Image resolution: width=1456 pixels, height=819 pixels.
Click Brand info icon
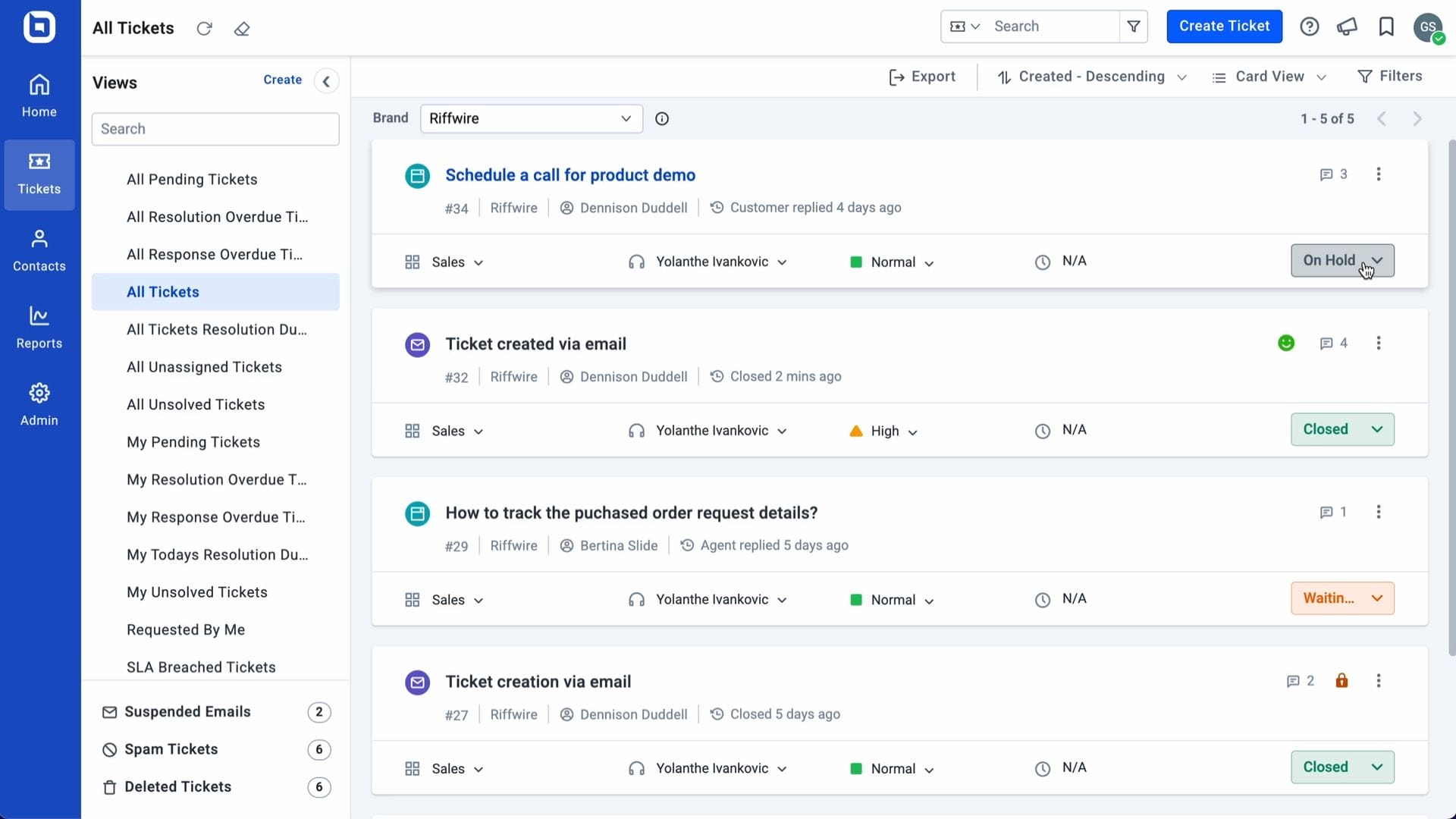point(662,119)
